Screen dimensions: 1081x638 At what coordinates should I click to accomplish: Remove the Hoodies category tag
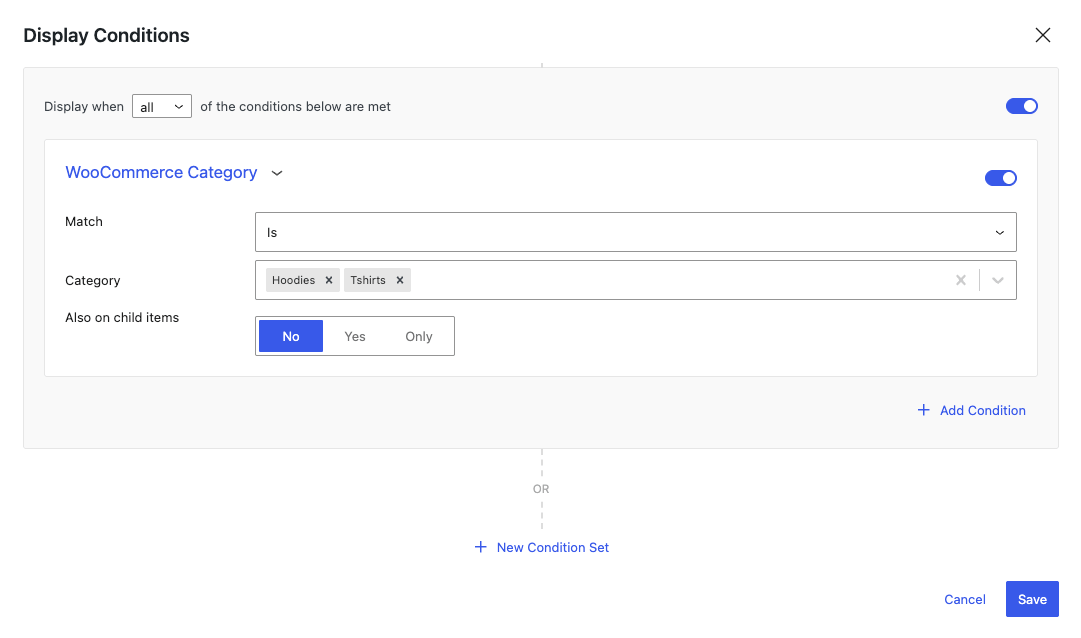coord(329,280)
